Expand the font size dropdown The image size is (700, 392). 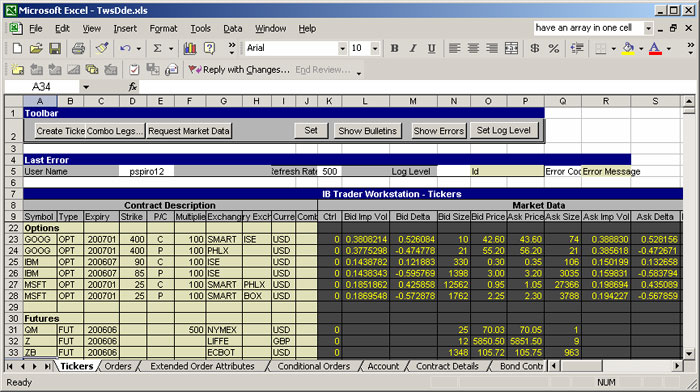point(375,48)
